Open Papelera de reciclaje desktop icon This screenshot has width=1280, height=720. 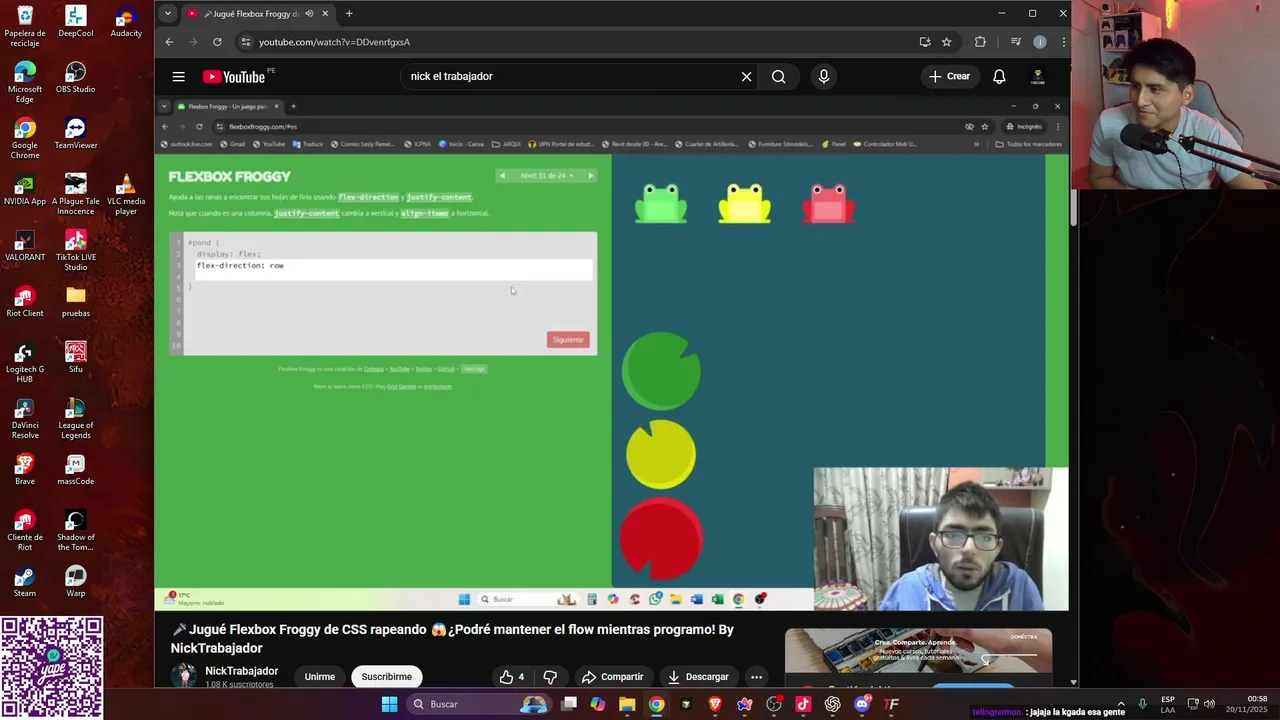pyautogui.click(x=25, y=26)
